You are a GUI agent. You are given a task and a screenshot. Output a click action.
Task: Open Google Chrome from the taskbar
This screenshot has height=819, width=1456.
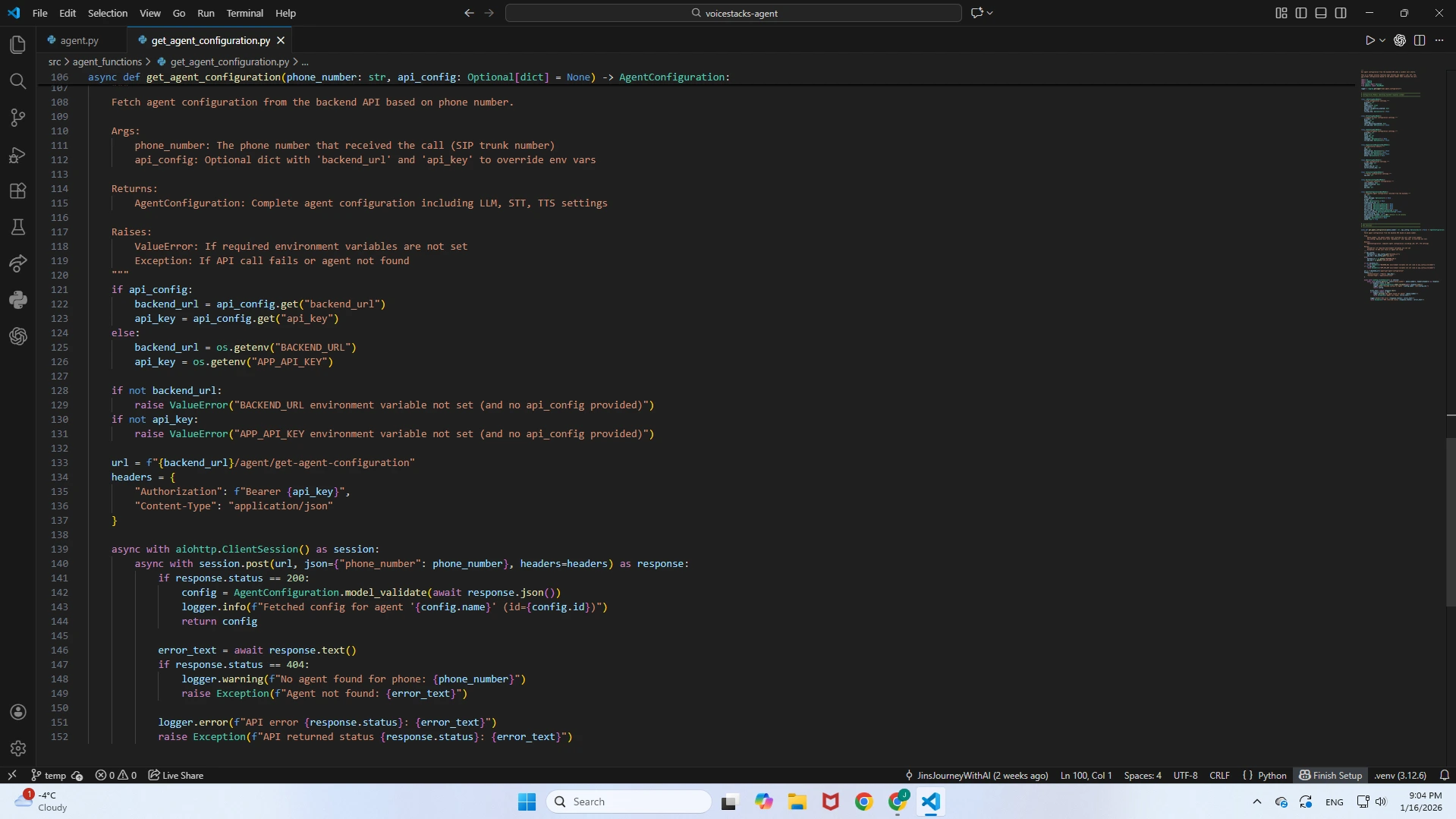864,802
